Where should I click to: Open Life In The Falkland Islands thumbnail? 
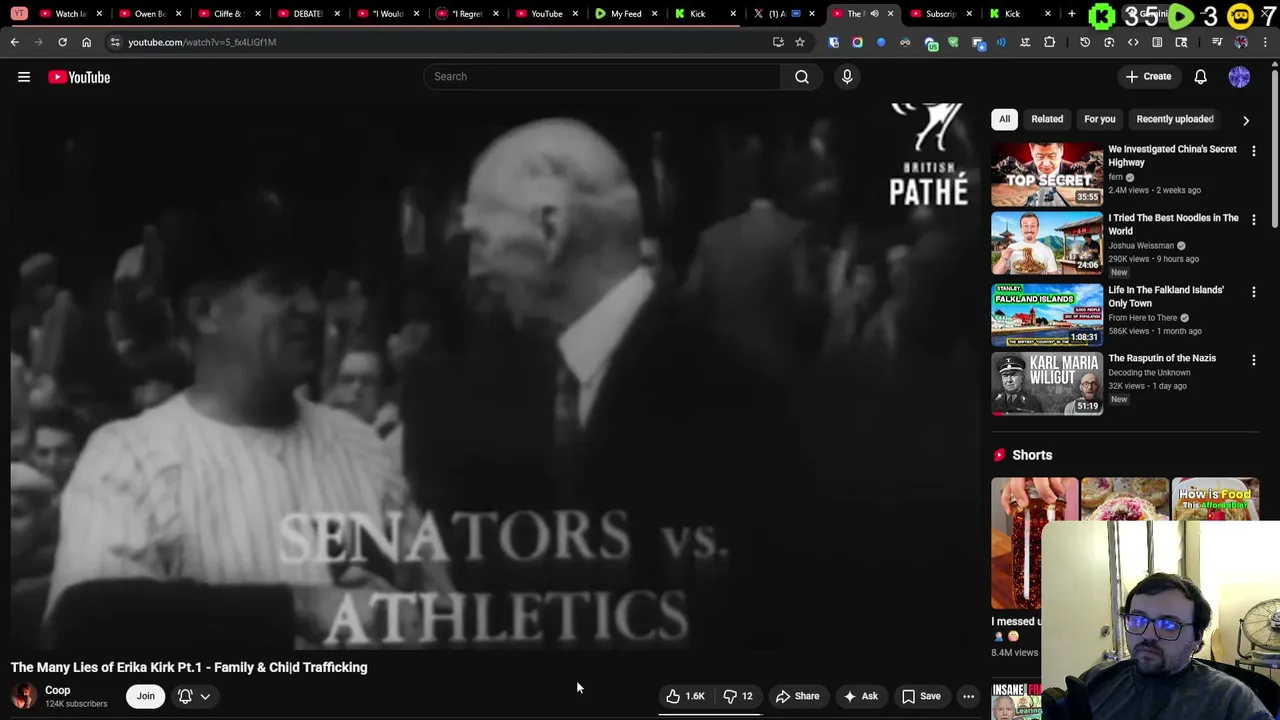coord(1047,314)
